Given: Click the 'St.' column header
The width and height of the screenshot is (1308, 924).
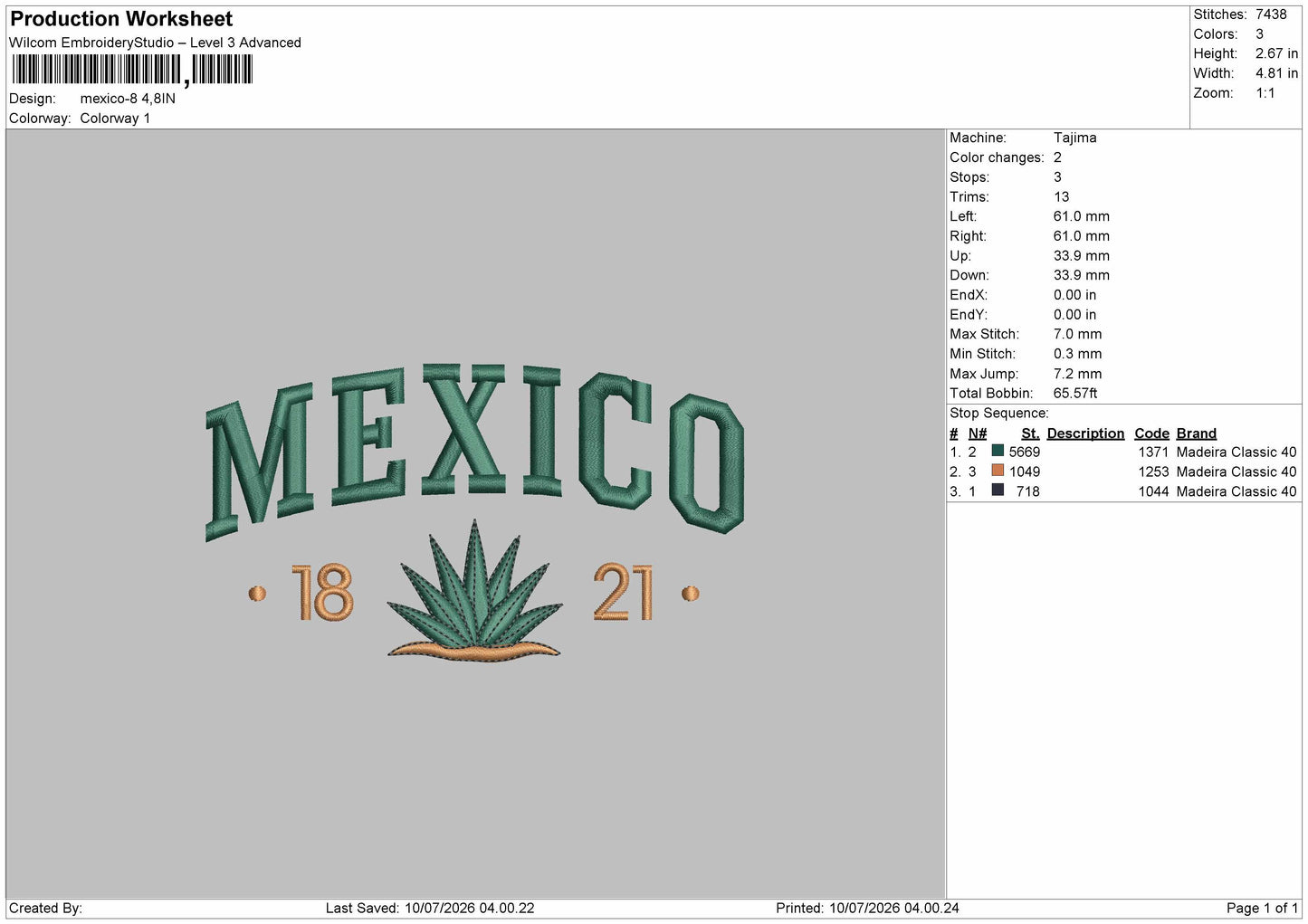Looking at the screenshot, I should tap(1030, 433).
